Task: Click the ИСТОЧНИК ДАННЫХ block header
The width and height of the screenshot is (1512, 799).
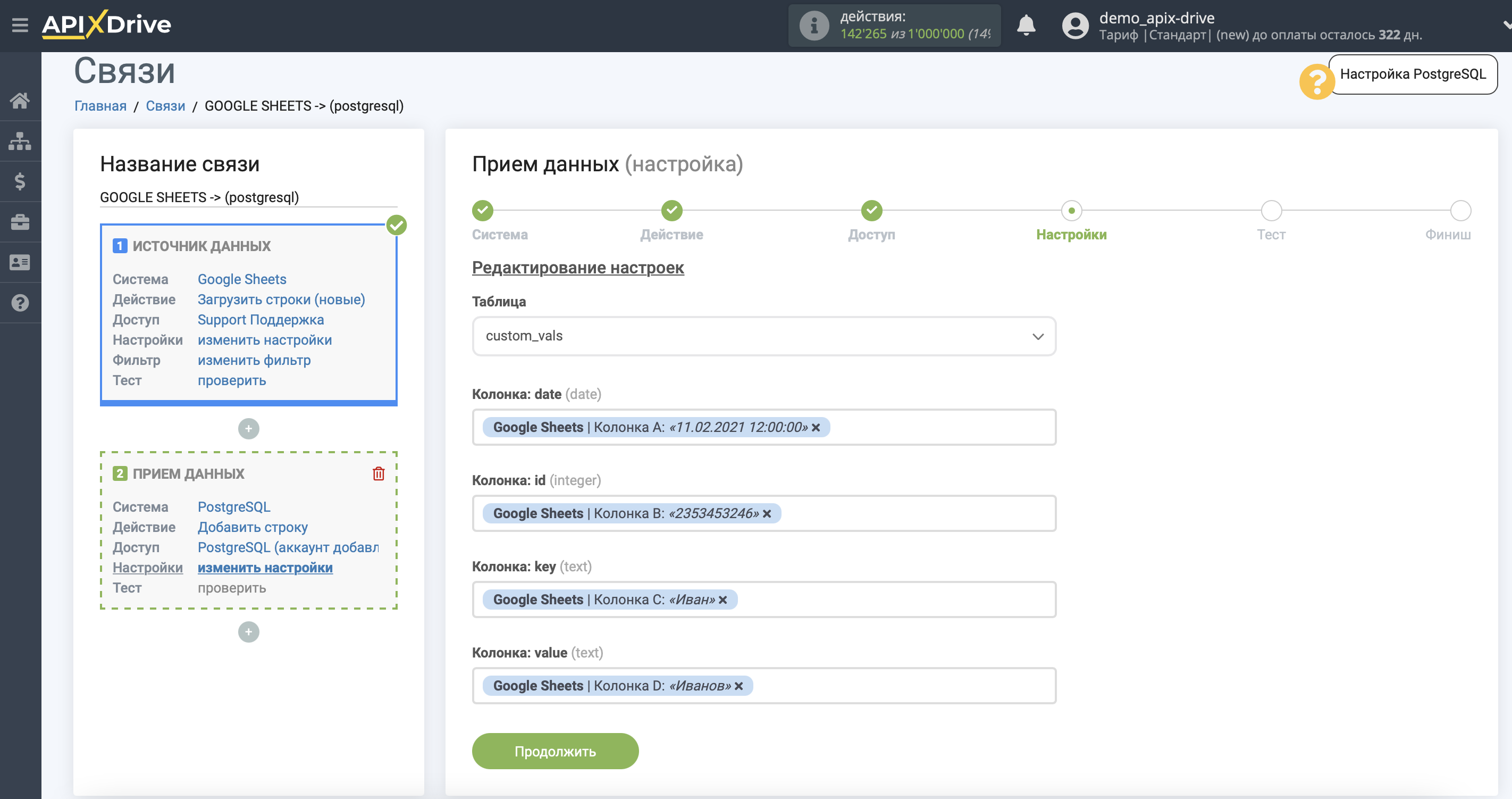Action: [201, 246]
